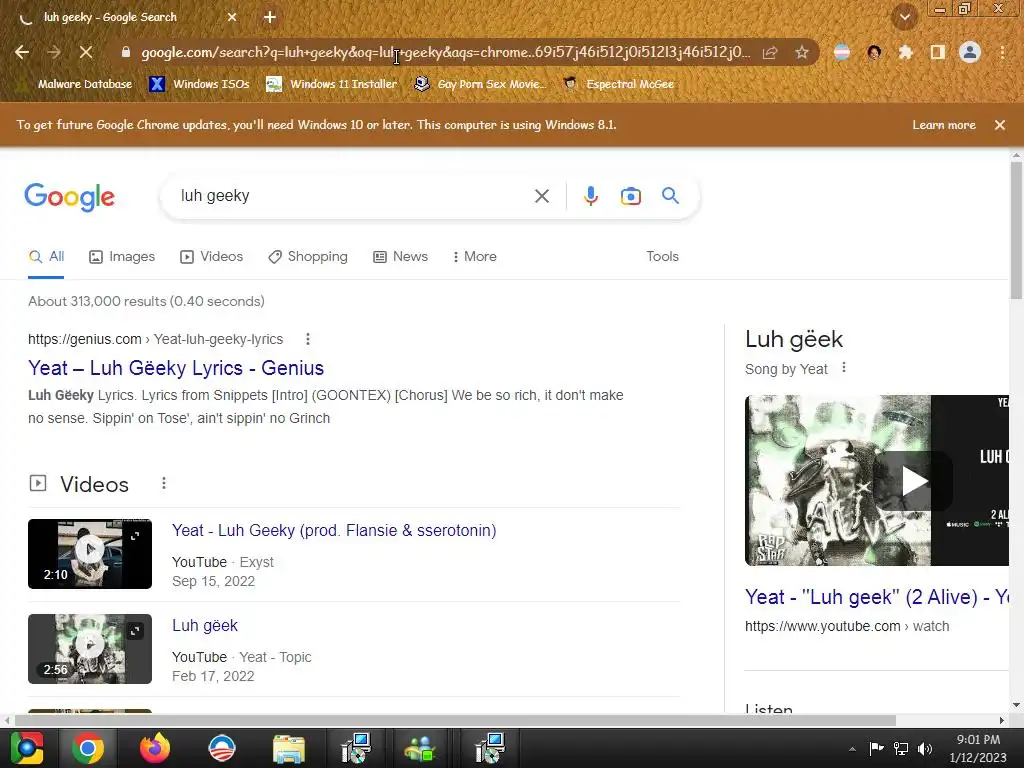This screenshot has width=1024, height=768.
Task: Search by image with the camera icon
Action: (x=631, y=196)
